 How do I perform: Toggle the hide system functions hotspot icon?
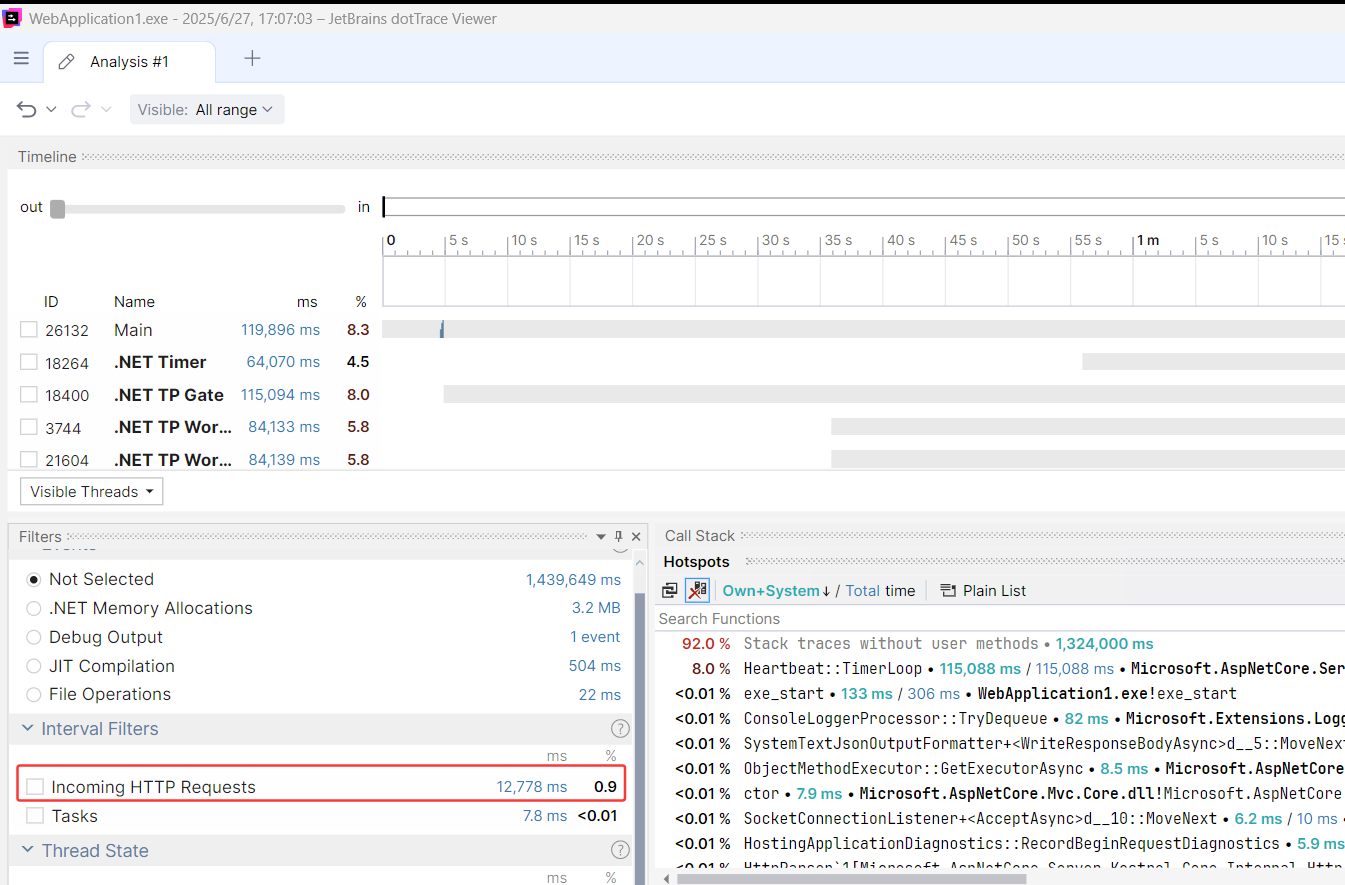(697, 591)
